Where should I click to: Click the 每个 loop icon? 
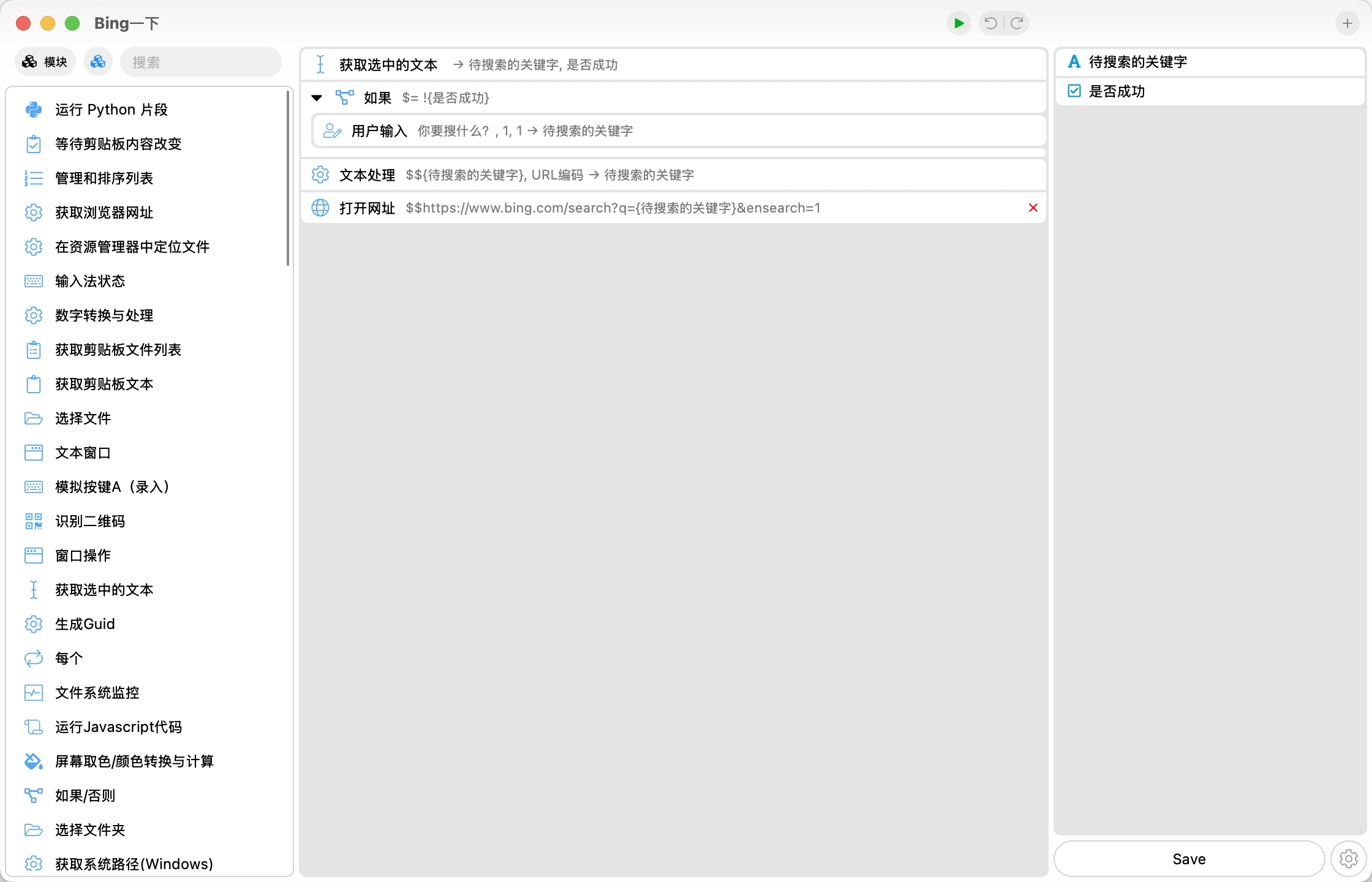click(33, 658)
